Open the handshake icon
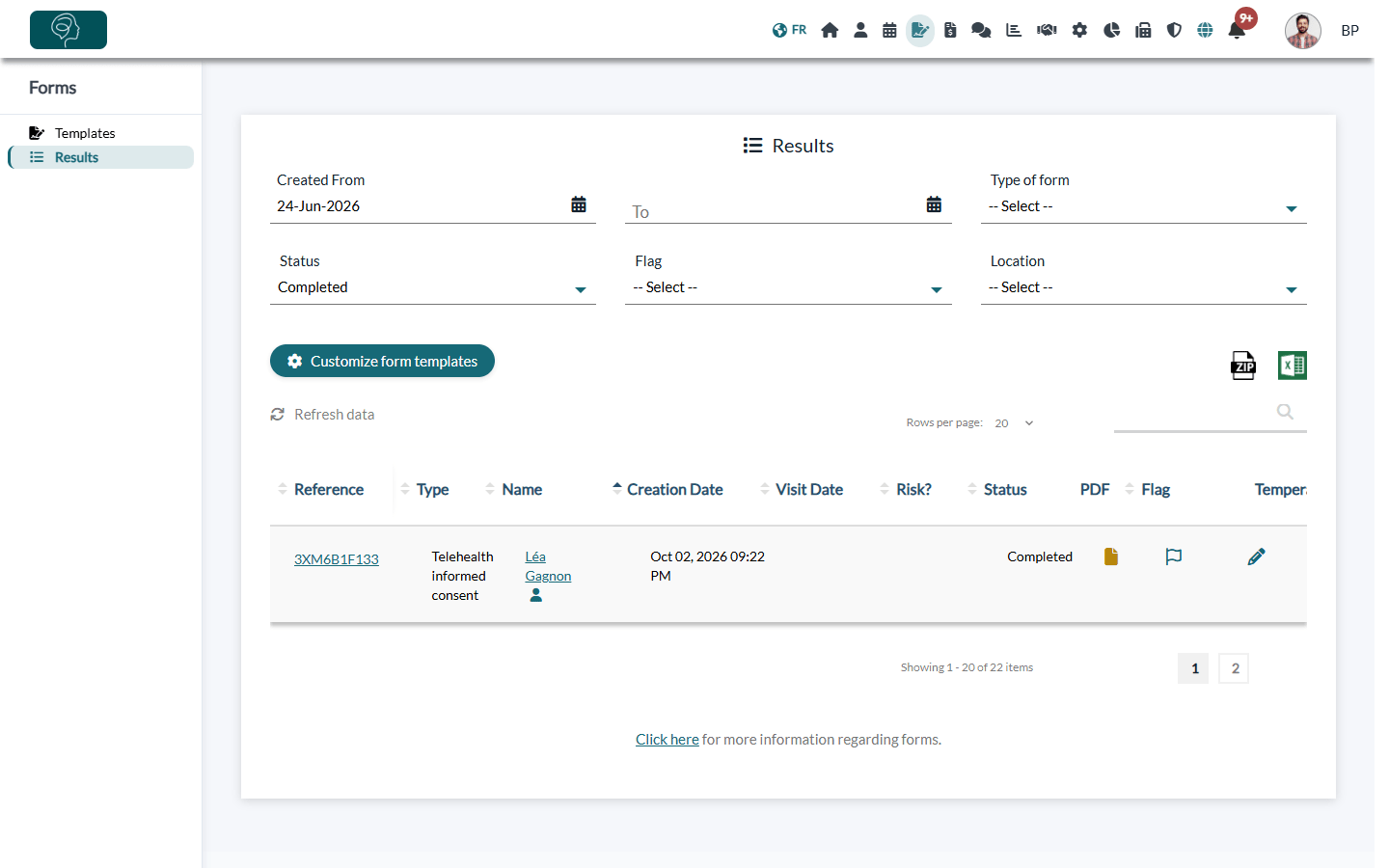1389x868 pixels. [x=1047, y=30]
